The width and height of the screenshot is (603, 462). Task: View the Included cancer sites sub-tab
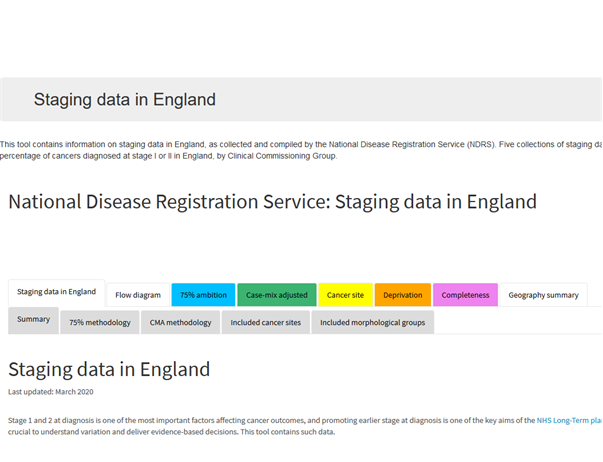pyautogui.click(x=266, y=322)
